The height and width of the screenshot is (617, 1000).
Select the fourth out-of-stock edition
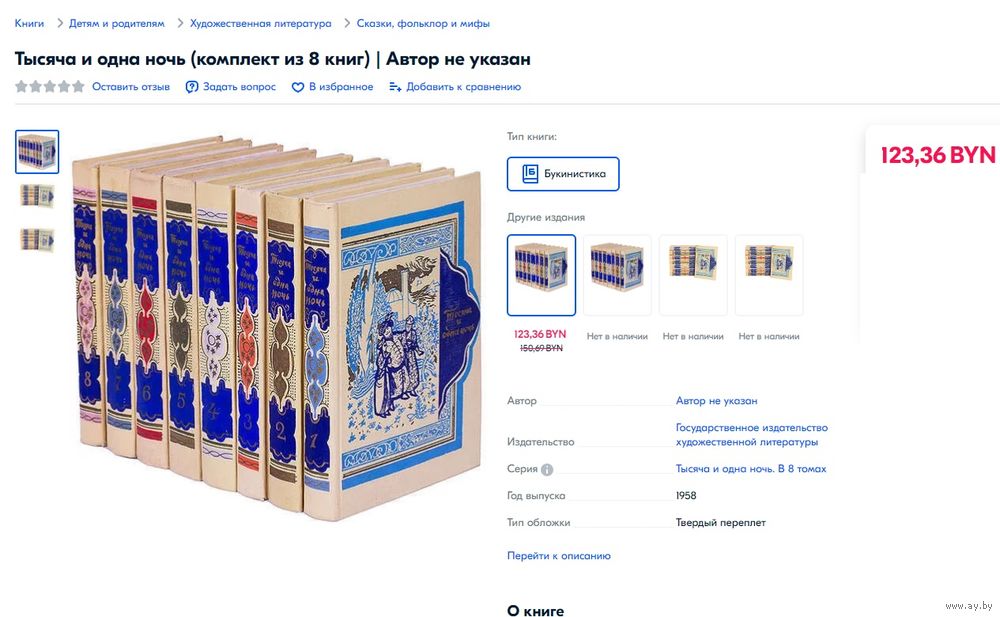click(769, 275)
